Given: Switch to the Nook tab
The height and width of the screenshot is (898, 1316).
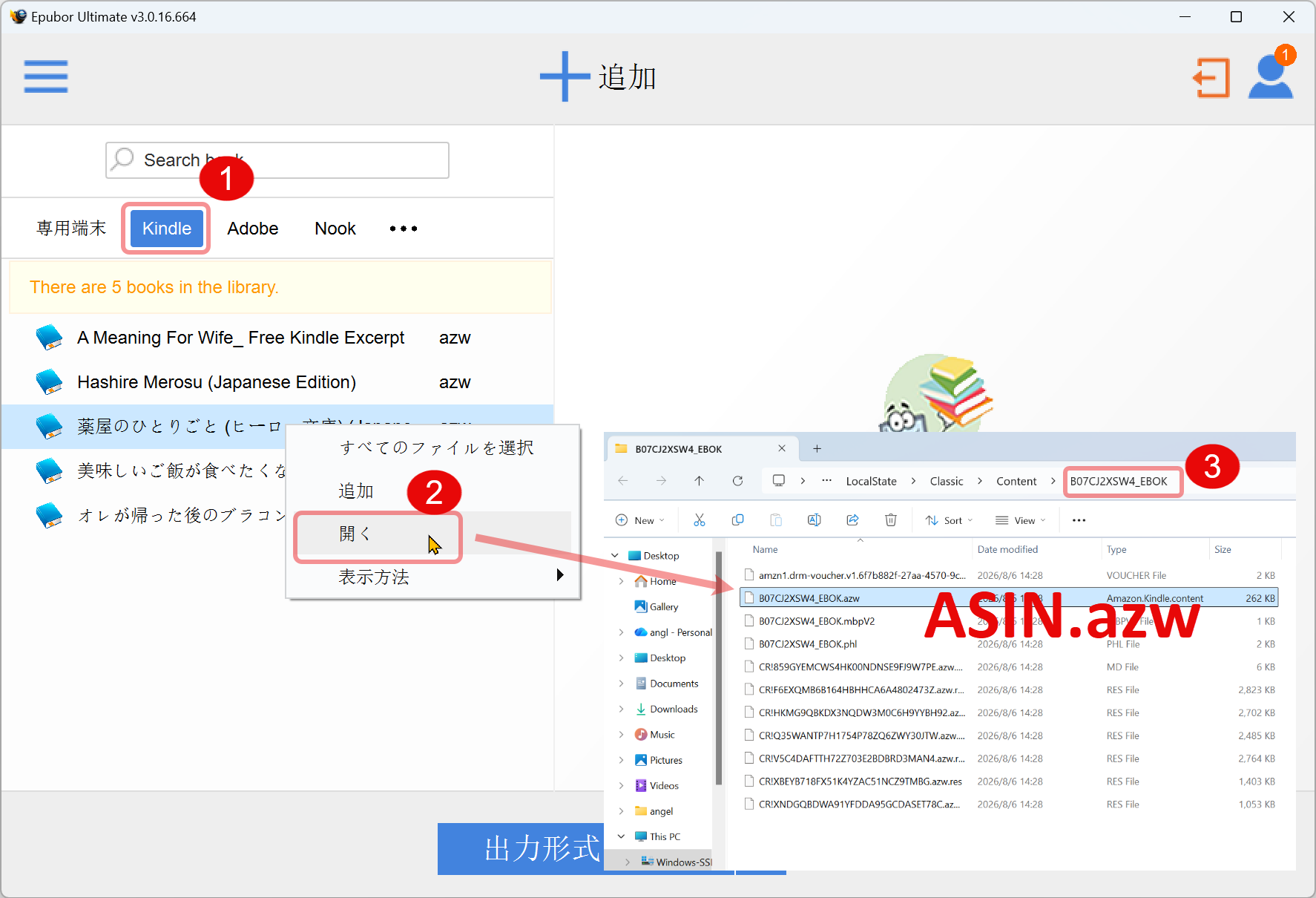Looking at the screenshot, I should tap(335, 229).
